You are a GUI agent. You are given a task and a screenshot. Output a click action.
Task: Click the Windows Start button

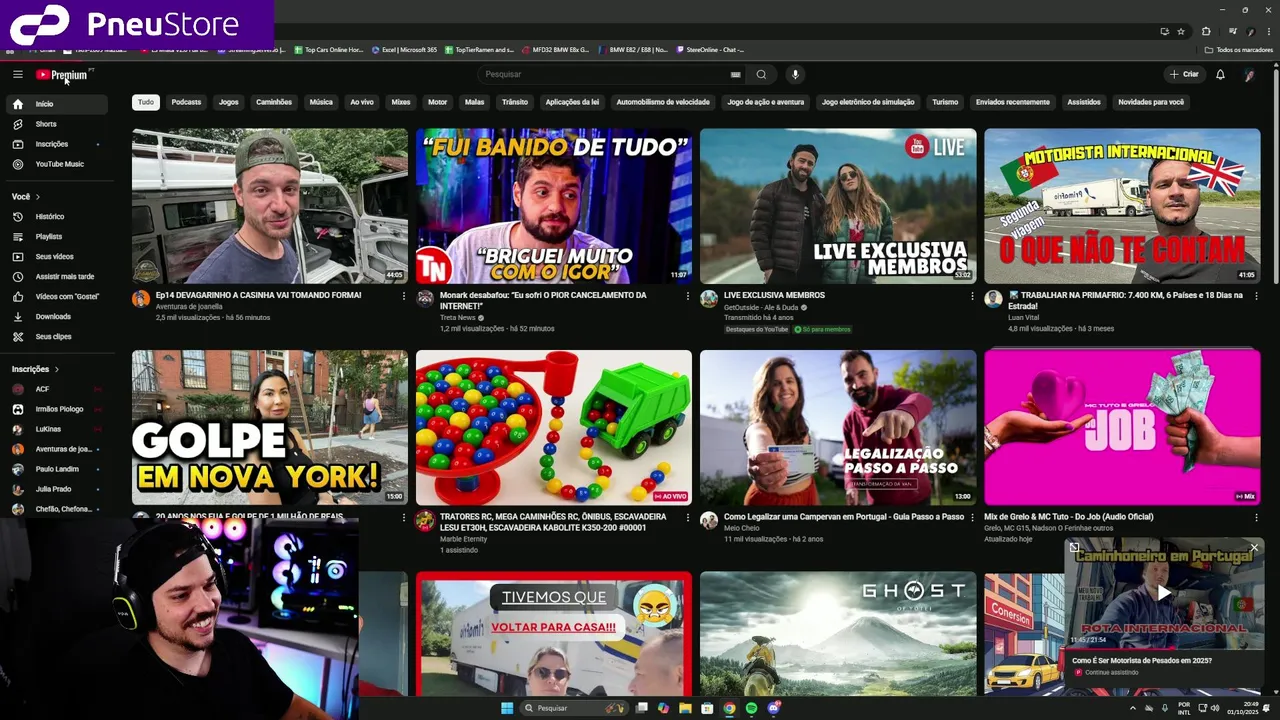click(x=507, y=708)
